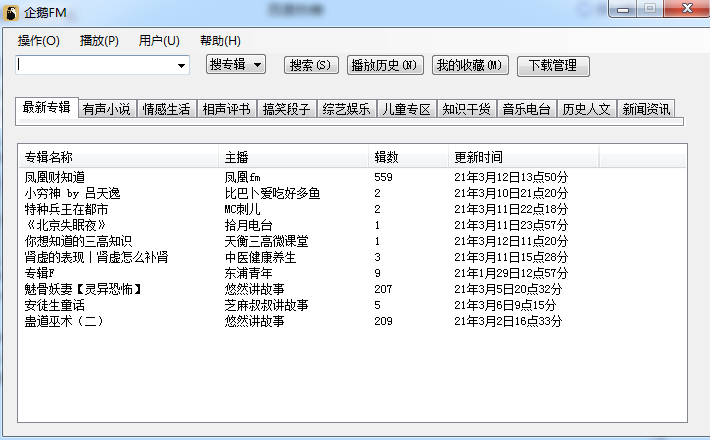This screenshot has width=710, height=440.
Task: Click the host name 东浦青年
Action: tap(249, 273)
